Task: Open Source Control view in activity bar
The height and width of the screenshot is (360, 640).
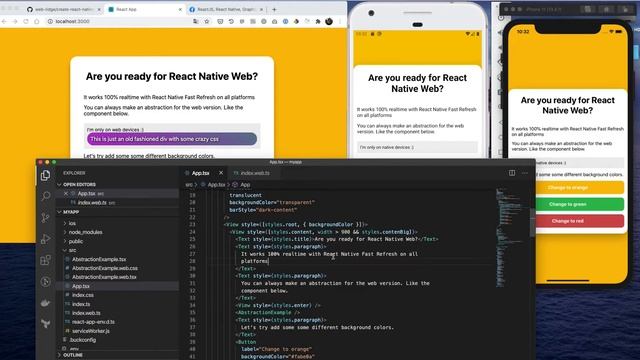Action: pos(45,218)
